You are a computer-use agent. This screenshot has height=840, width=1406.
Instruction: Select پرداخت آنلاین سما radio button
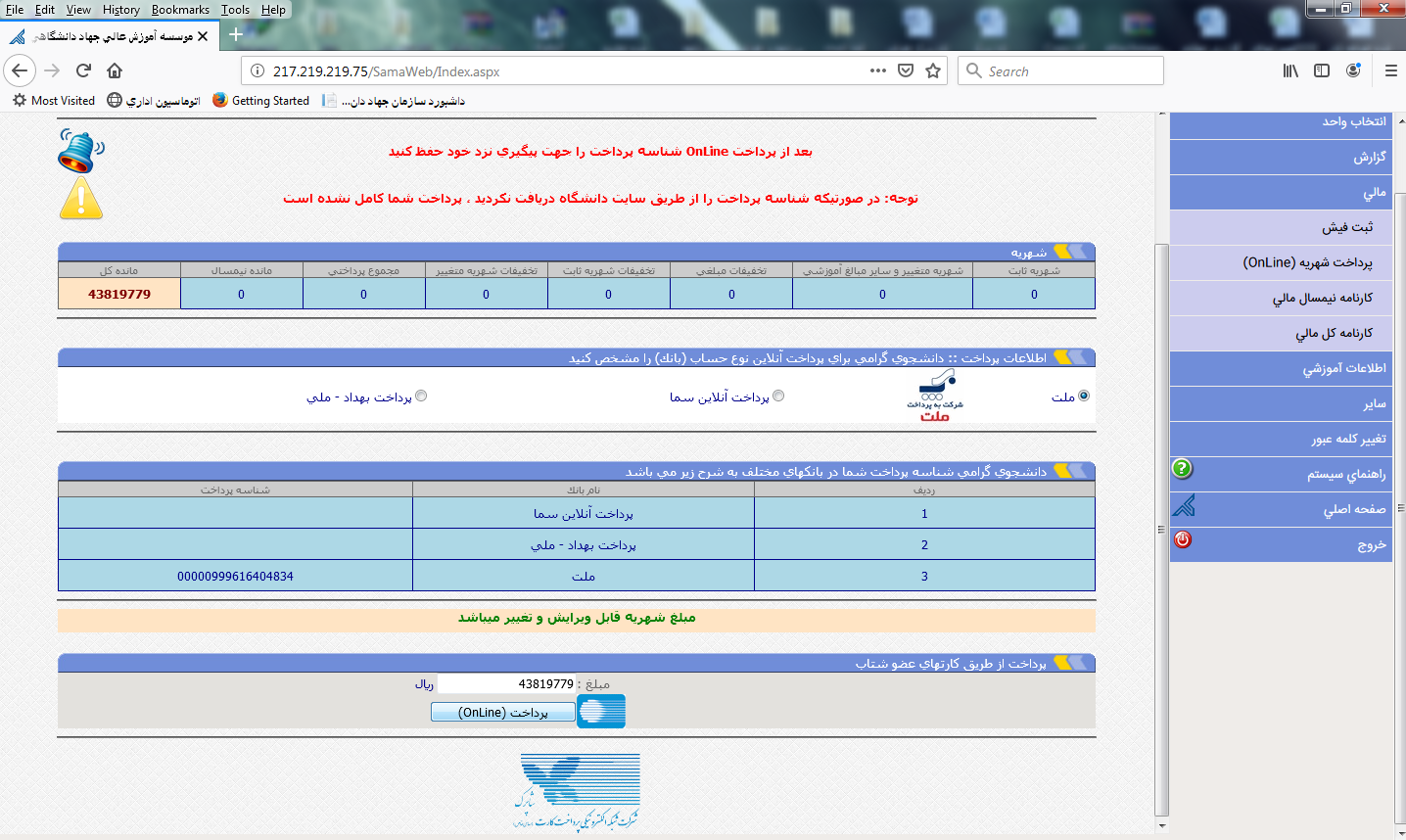tap(778, 396)
